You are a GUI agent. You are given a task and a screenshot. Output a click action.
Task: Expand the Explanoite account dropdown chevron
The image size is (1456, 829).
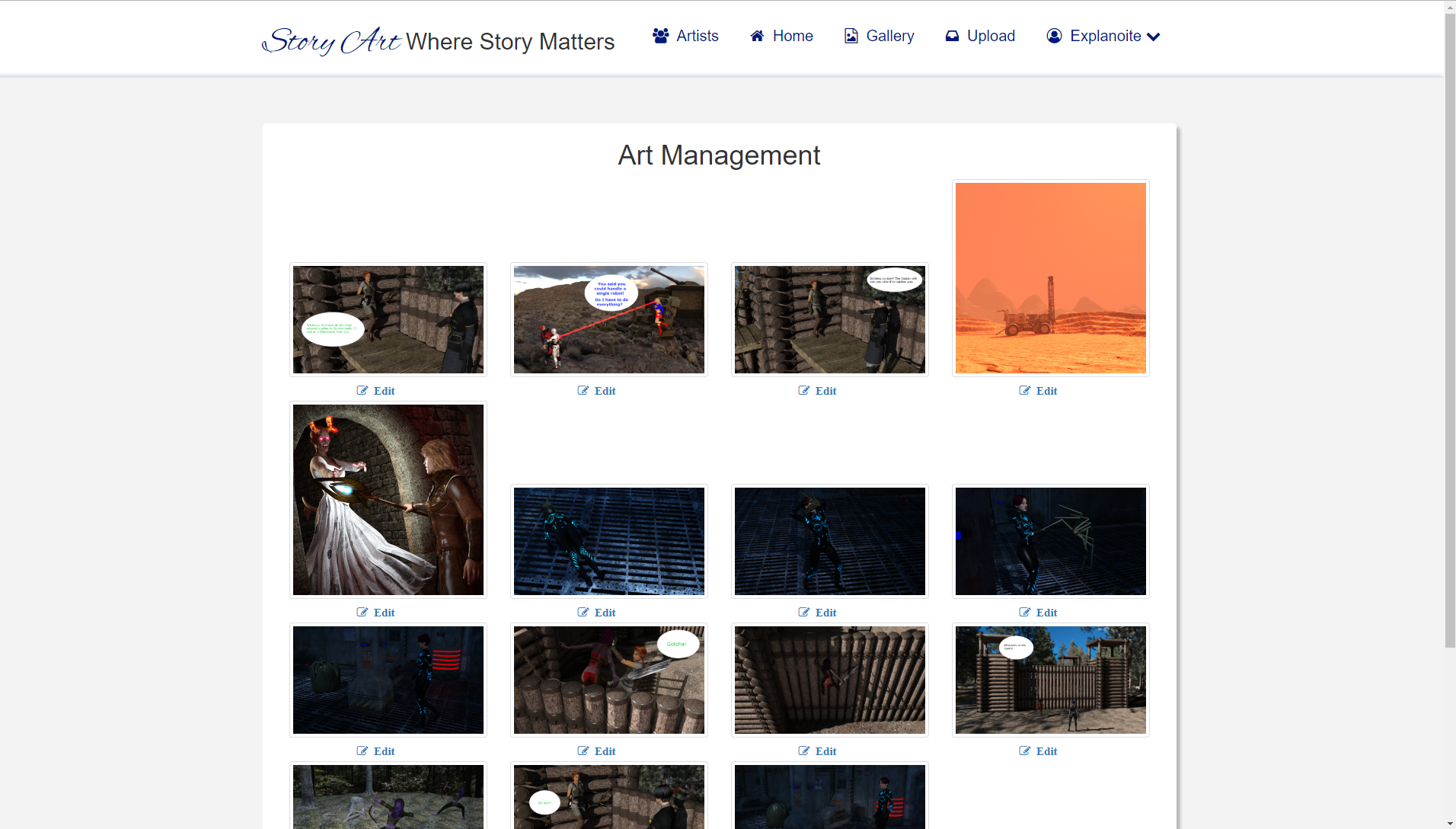click(x=1154, y=37)
